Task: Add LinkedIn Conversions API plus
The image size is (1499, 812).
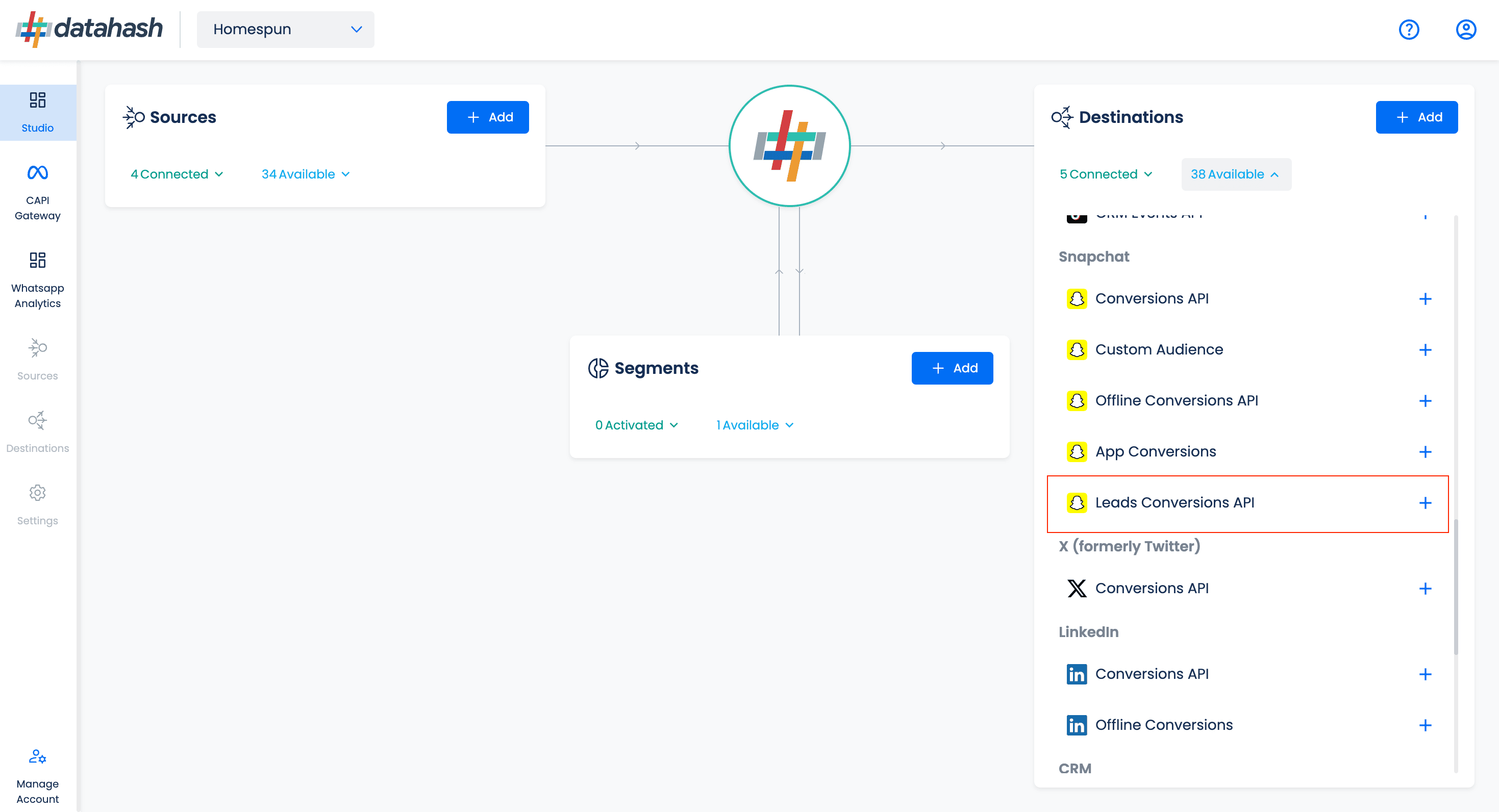Action: pyautogui.click(x=1425, y=674)
